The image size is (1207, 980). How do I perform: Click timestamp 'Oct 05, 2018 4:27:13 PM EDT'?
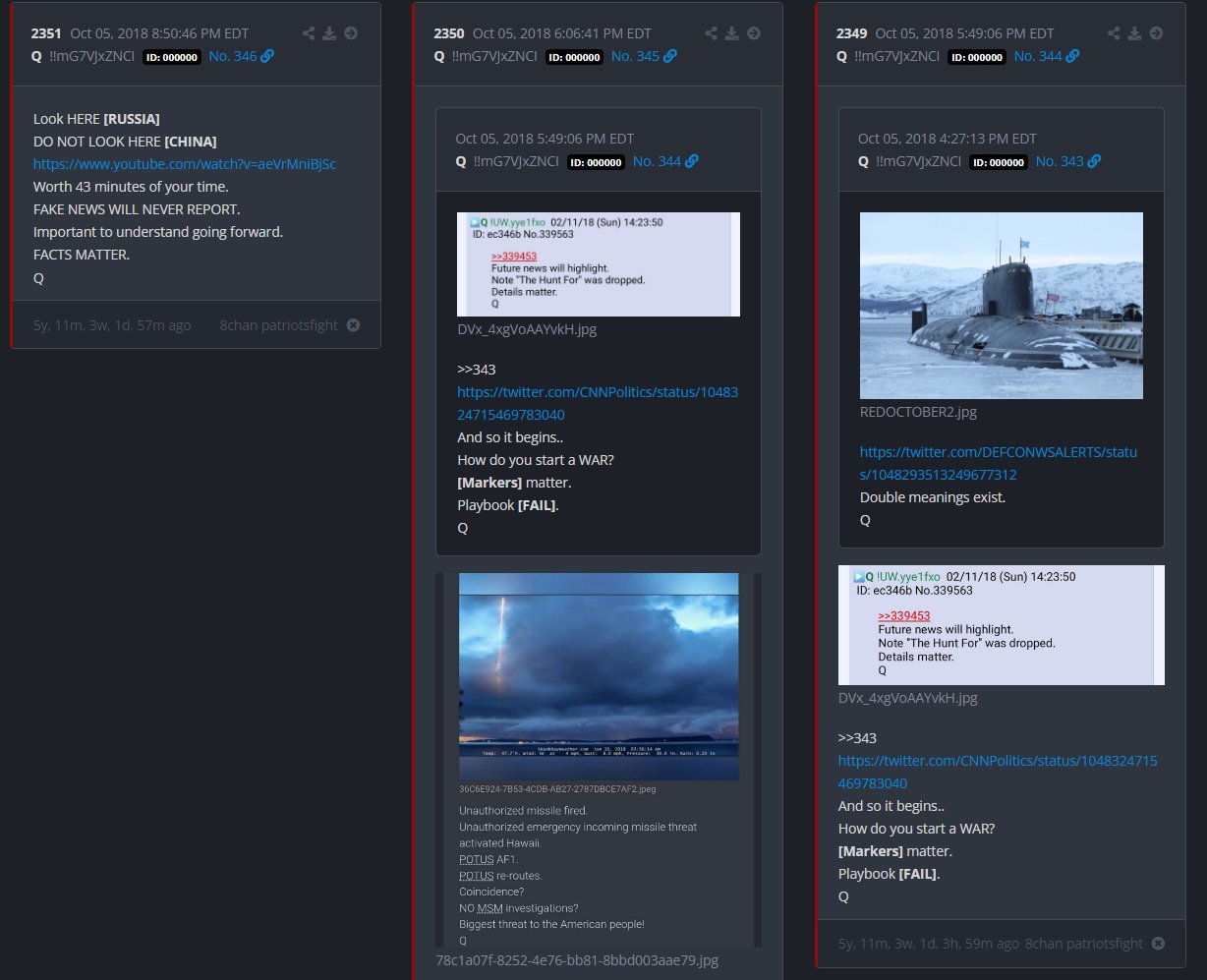pyautogui.click(x=947, y=139)
